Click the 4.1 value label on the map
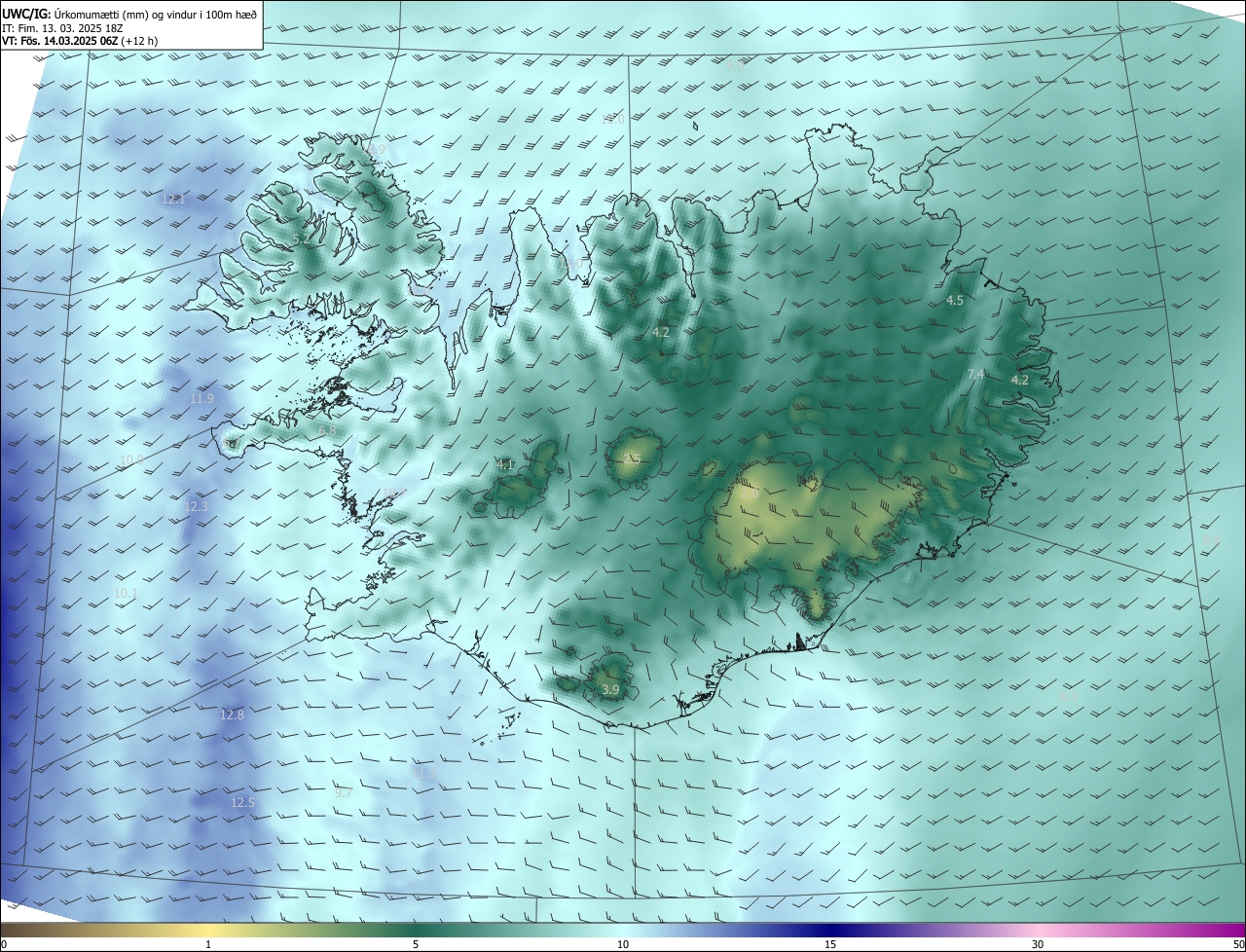1246x952 pixels. pos(505,465)
